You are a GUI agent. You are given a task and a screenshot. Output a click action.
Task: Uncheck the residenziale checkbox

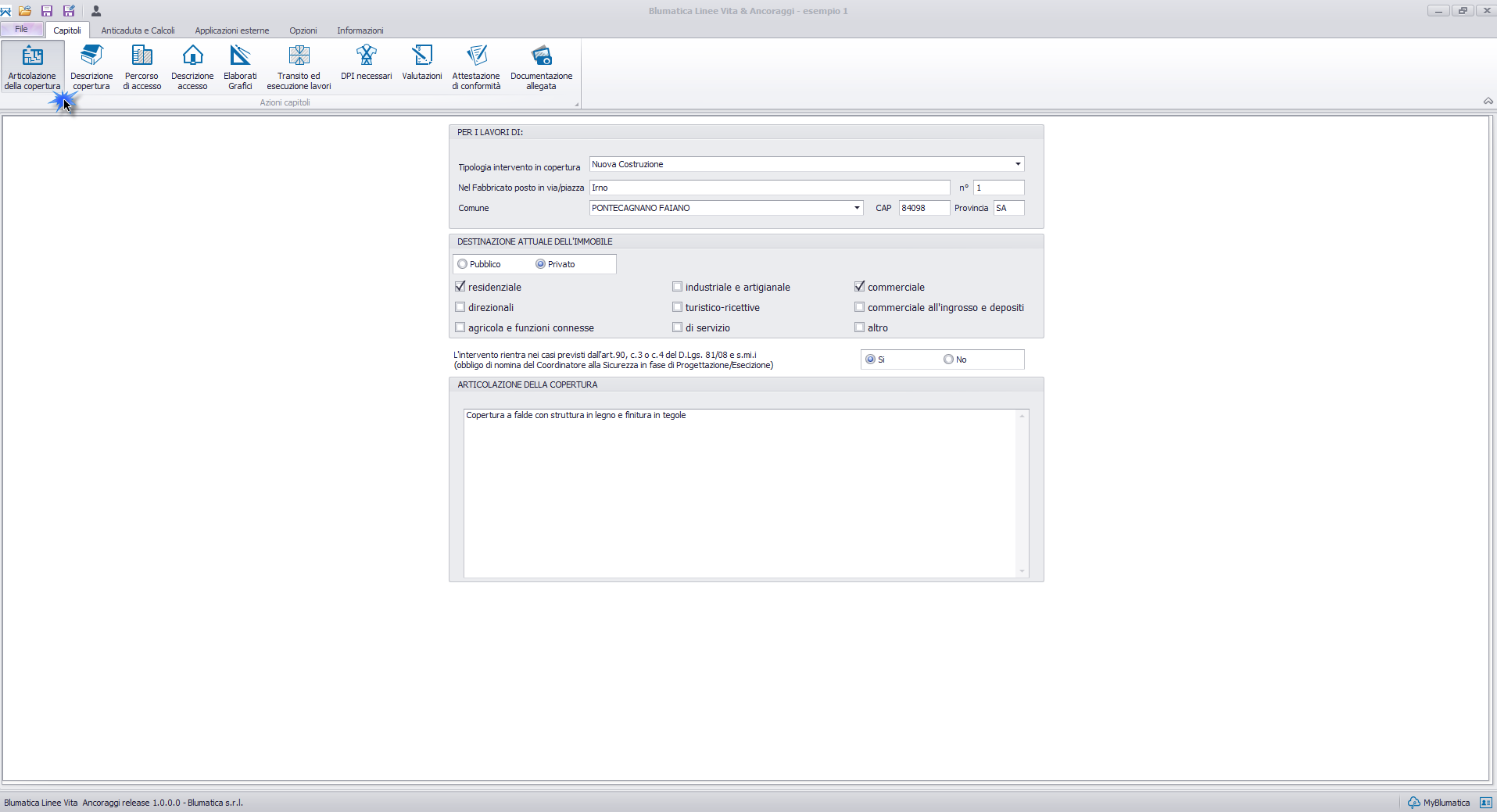460,287
